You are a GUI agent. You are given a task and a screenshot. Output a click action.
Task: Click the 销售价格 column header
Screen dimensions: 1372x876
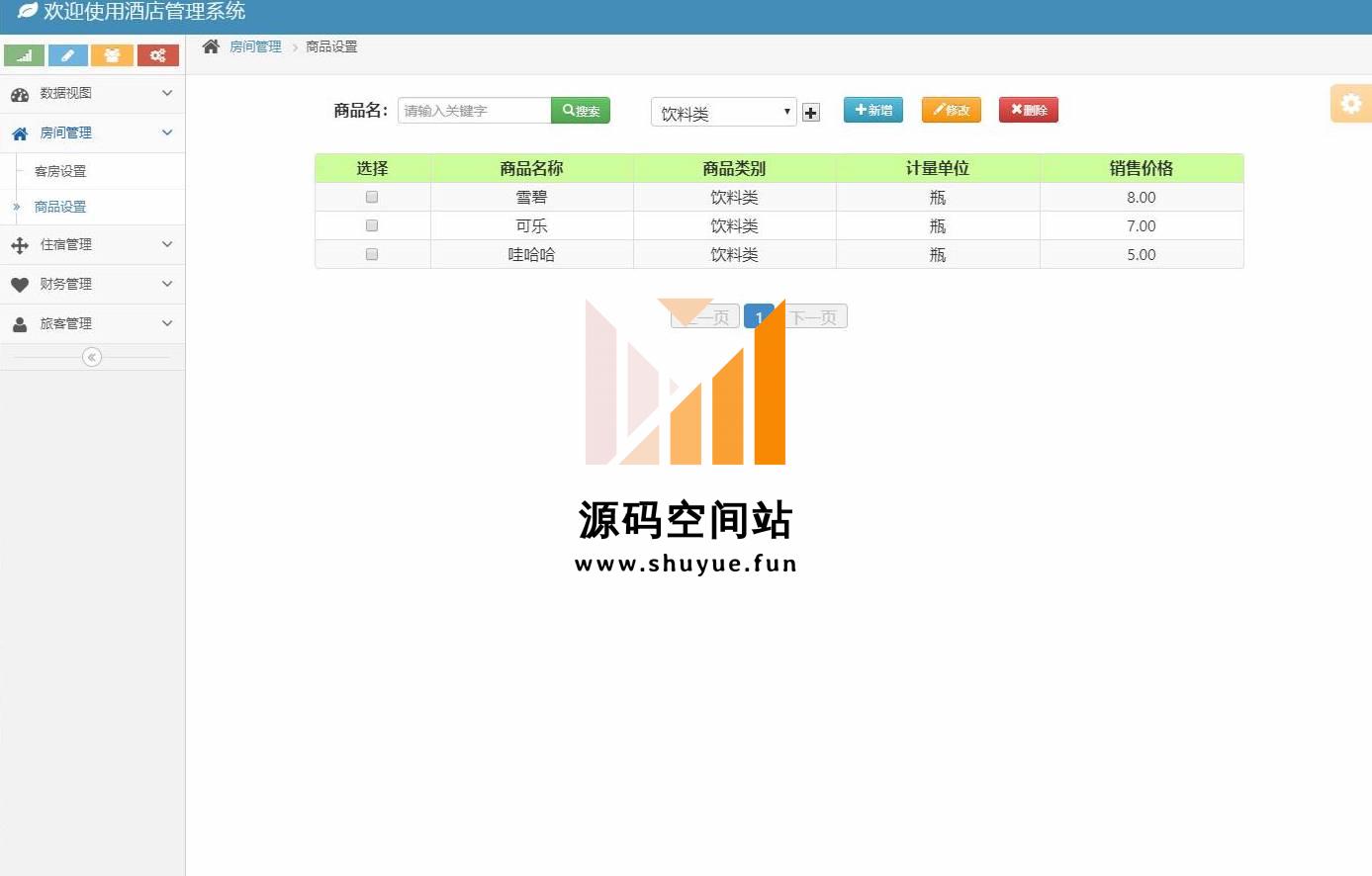1142,168
